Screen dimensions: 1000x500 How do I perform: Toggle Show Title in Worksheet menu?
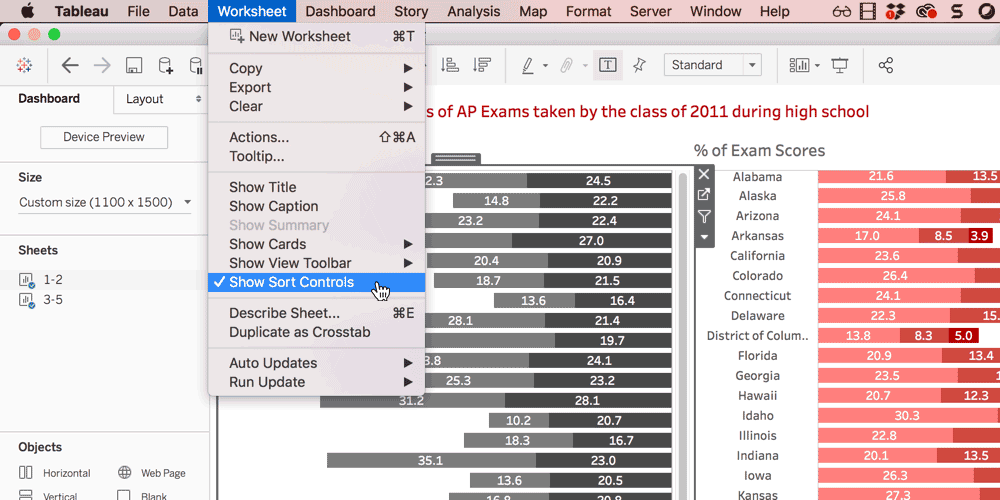coord(316,187)
